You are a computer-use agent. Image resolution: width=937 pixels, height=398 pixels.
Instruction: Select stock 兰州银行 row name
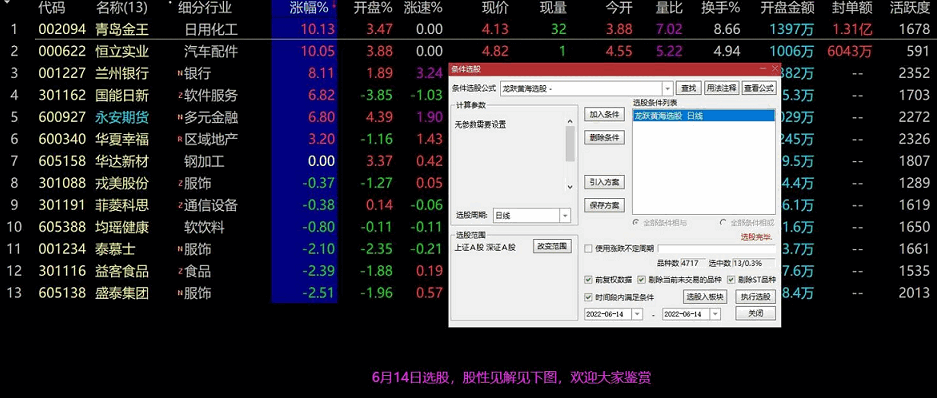tap(122, 74)
